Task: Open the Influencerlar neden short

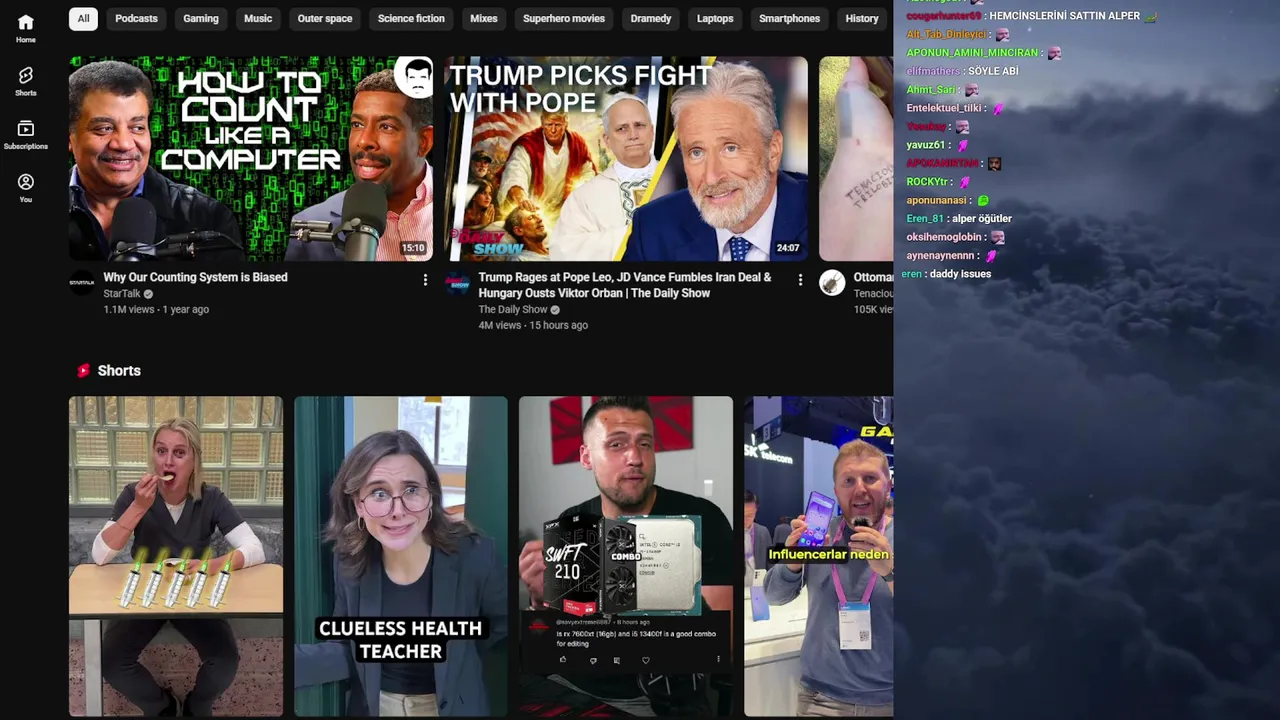Action: click(x=819, y=556)
